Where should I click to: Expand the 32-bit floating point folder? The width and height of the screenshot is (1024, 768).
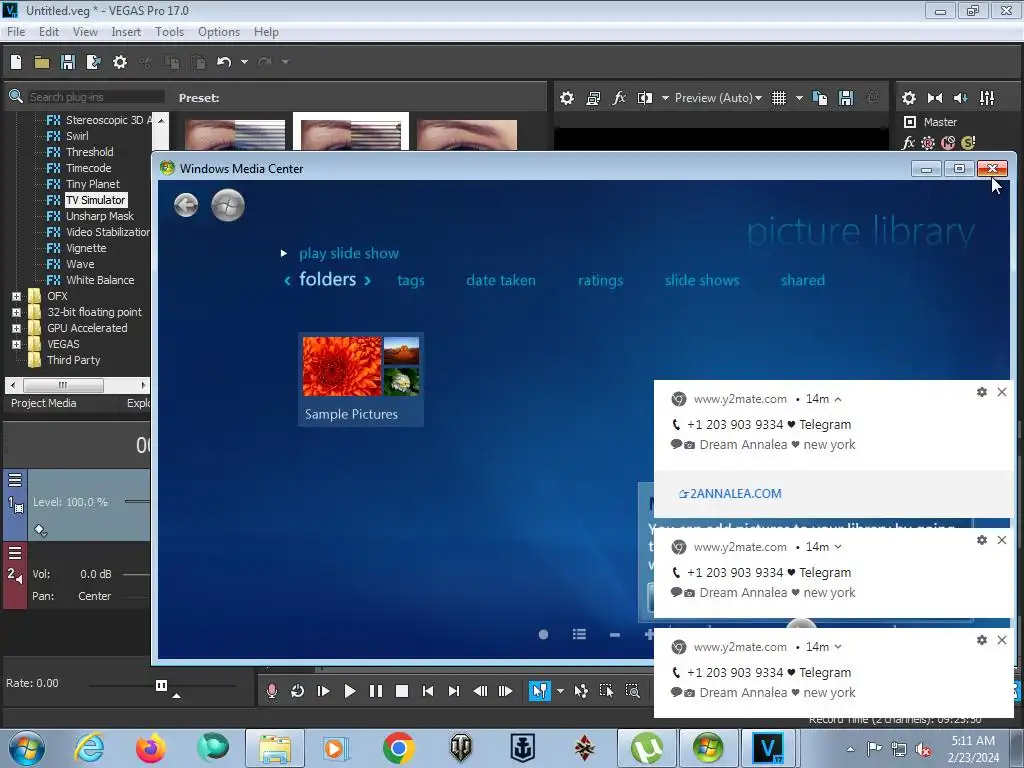click(x=16, y=312)
